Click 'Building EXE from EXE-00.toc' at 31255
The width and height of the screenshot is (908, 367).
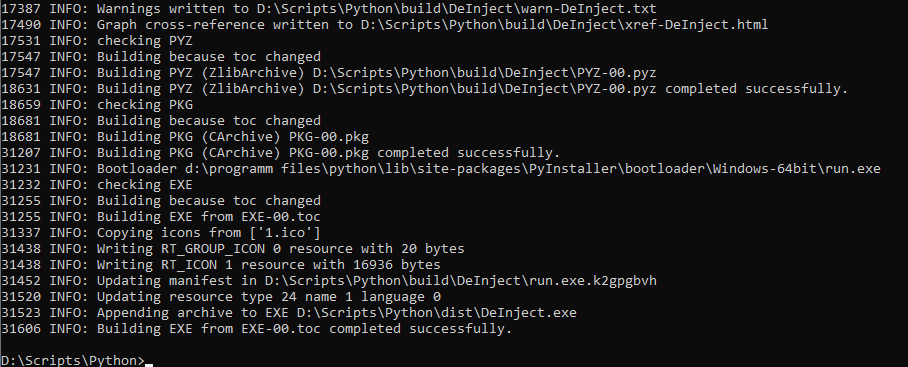[161, 216]
